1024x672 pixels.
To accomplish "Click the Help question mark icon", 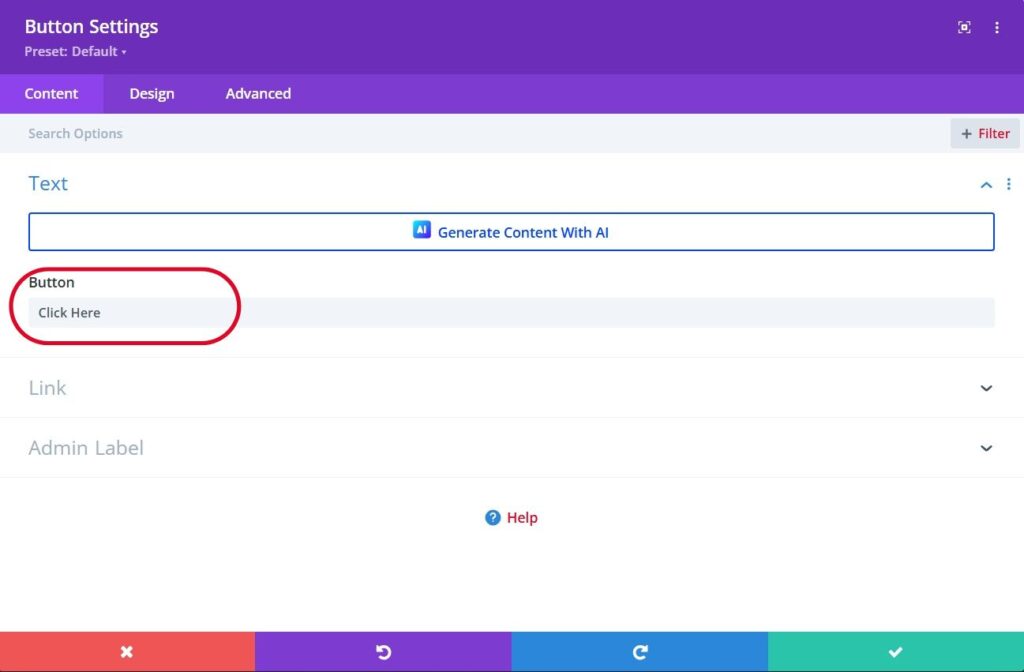I will [492, 517].
